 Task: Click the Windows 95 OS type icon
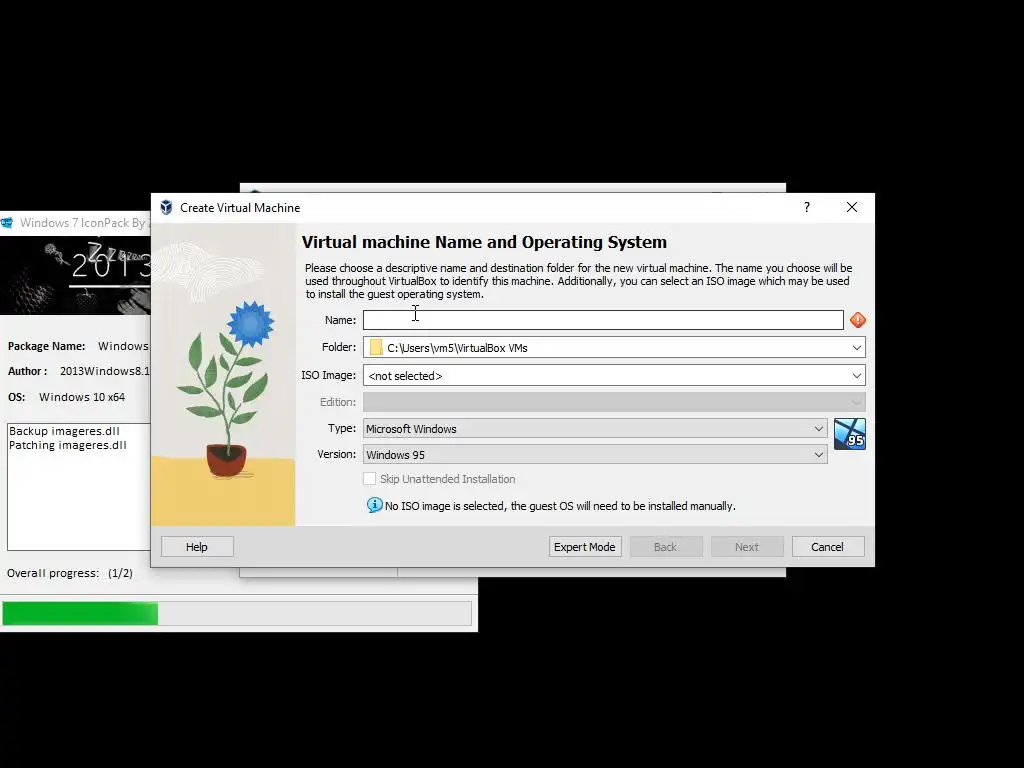pos(850,434)
